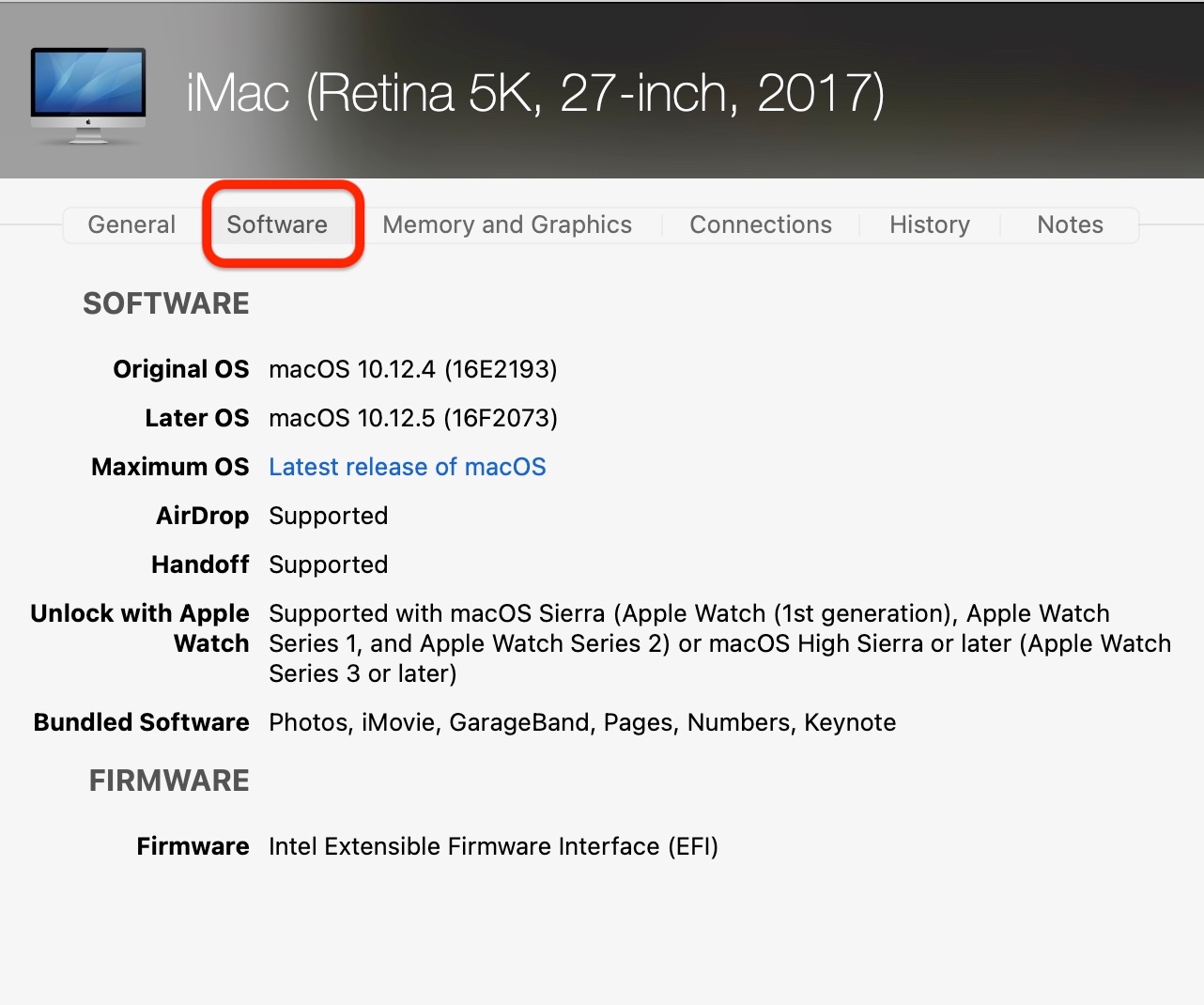This screenshot has width=1204, height=1005.
Task: Open the General tab
Action: (x=131, y=224)
